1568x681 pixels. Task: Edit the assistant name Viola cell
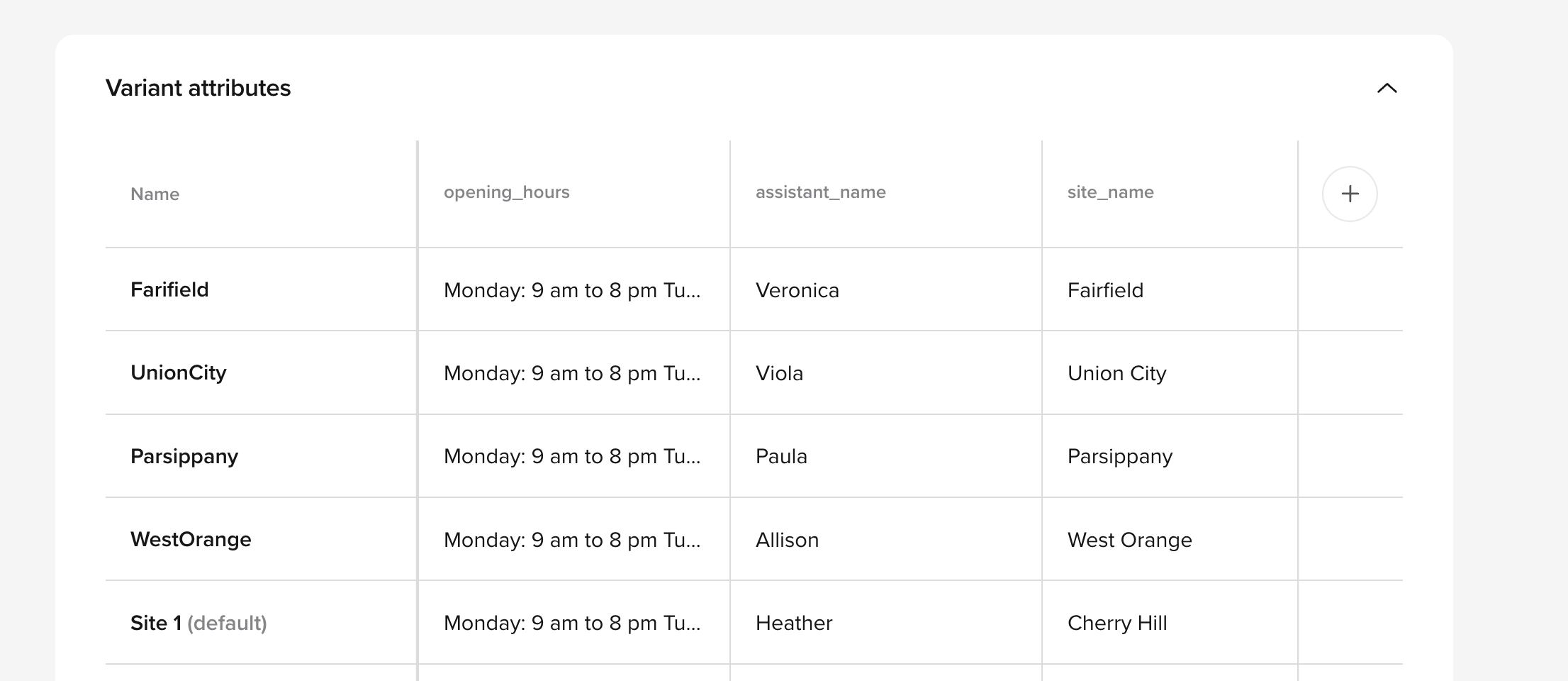coord(779,373)
